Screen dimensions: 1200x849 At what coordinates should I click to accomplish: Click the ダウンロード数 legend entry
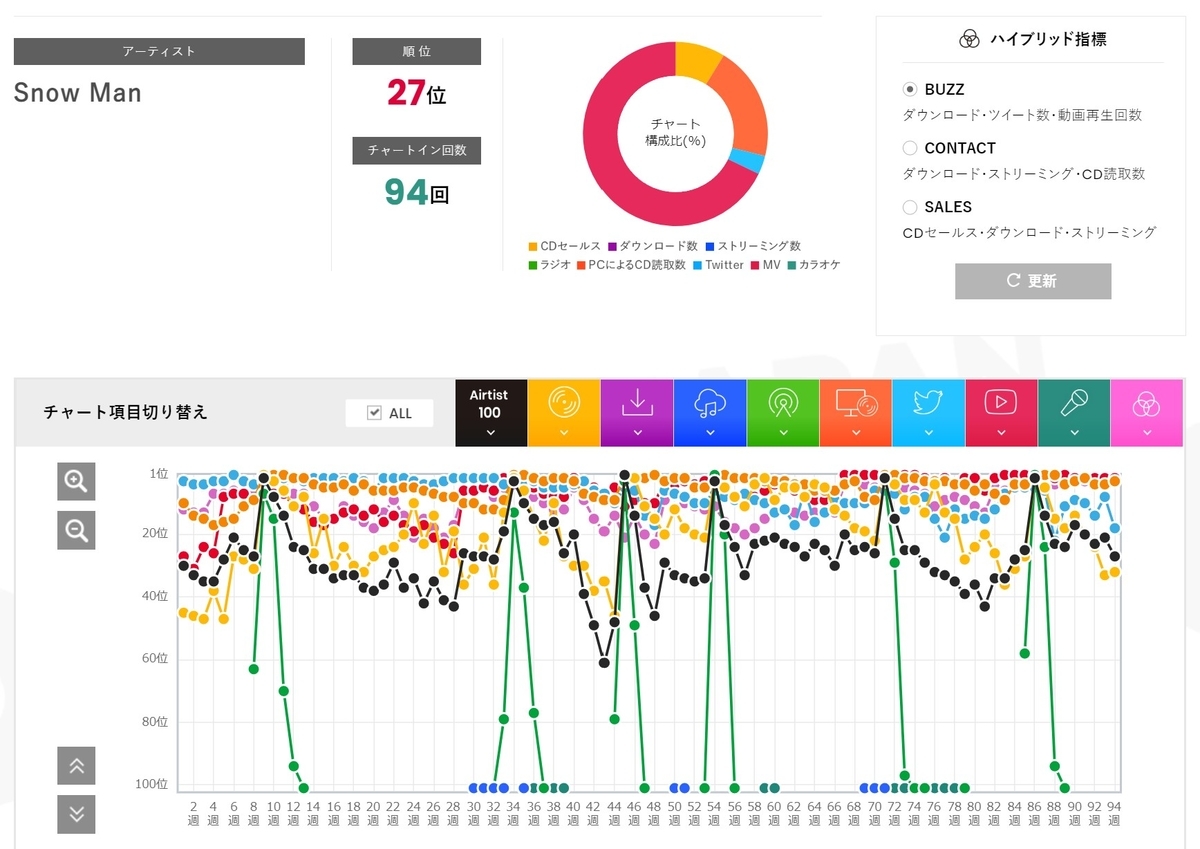652,246
